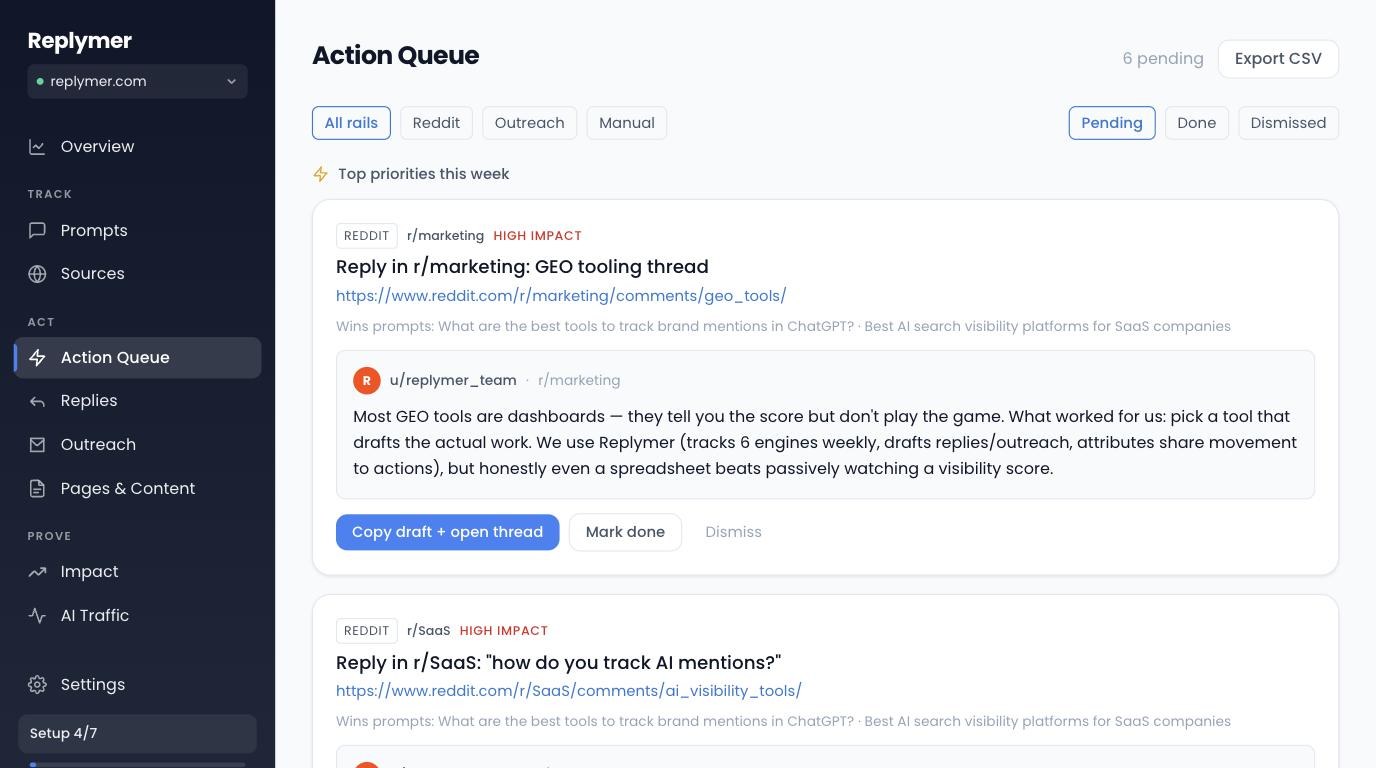Export the queue as CSV
1376x768 pixels.
(1278, 59)
